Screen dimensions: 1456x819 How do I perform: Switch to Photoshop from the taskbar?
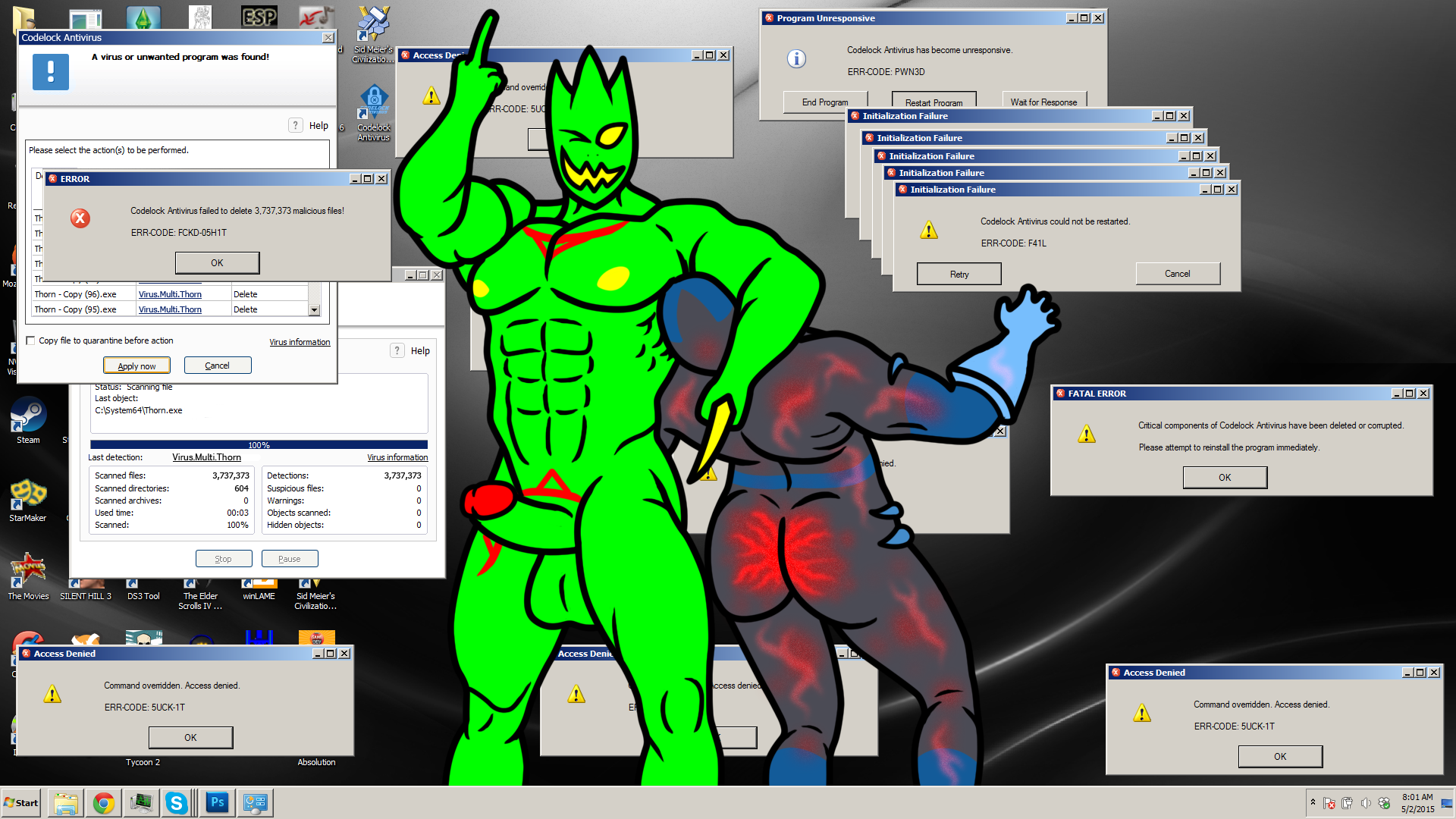coord(217,803)
